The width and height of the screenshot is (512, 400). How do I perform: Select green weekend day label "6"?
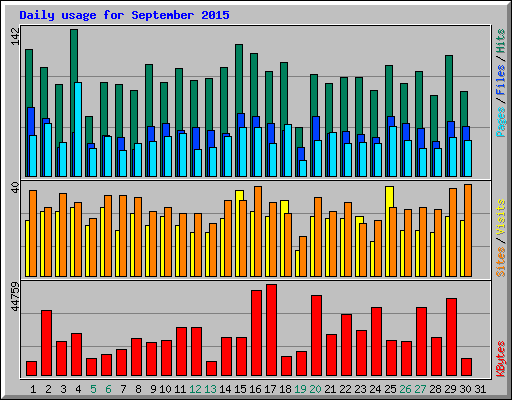108,389
